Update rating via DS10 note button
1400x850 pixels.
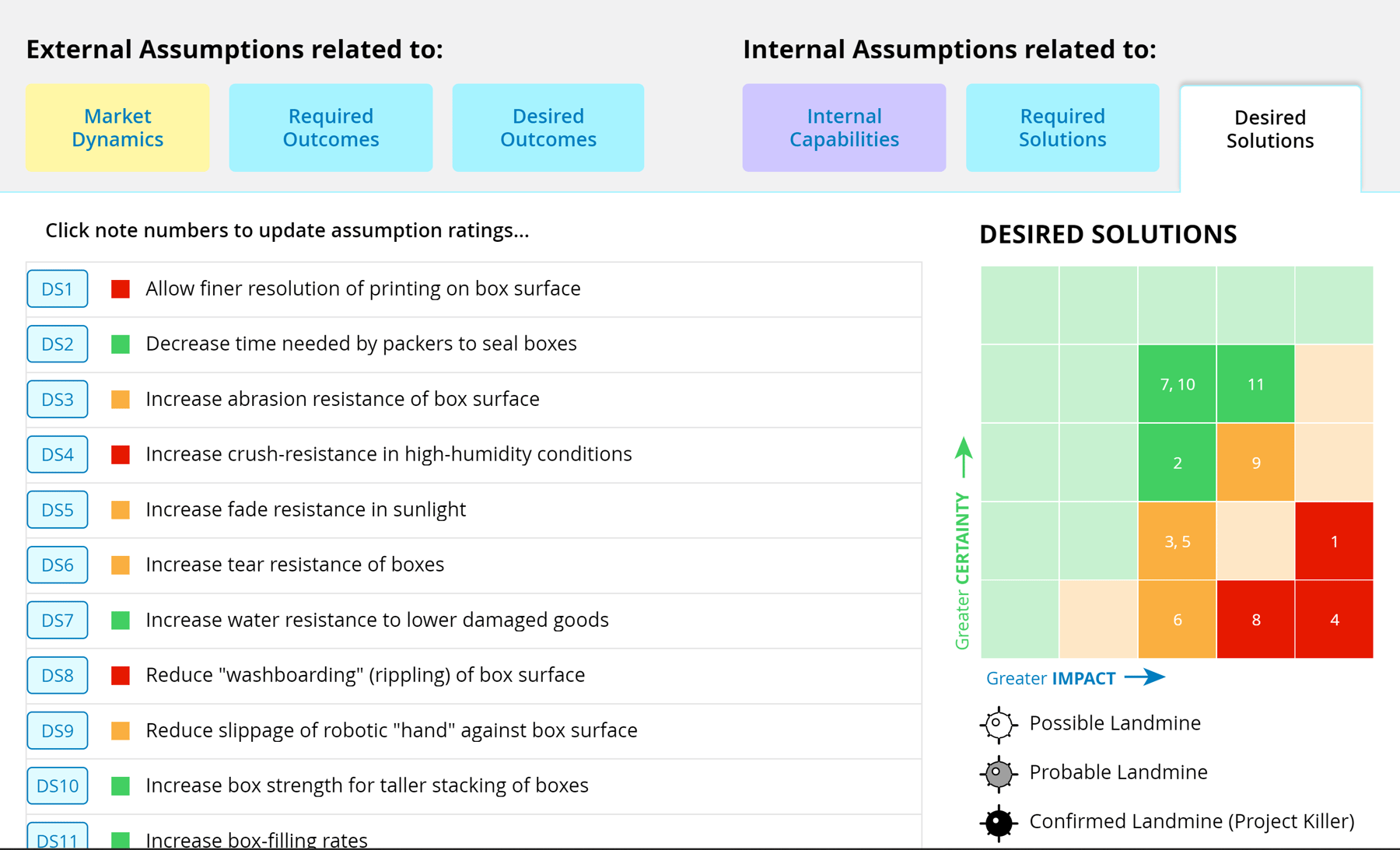tap(58, 786)
